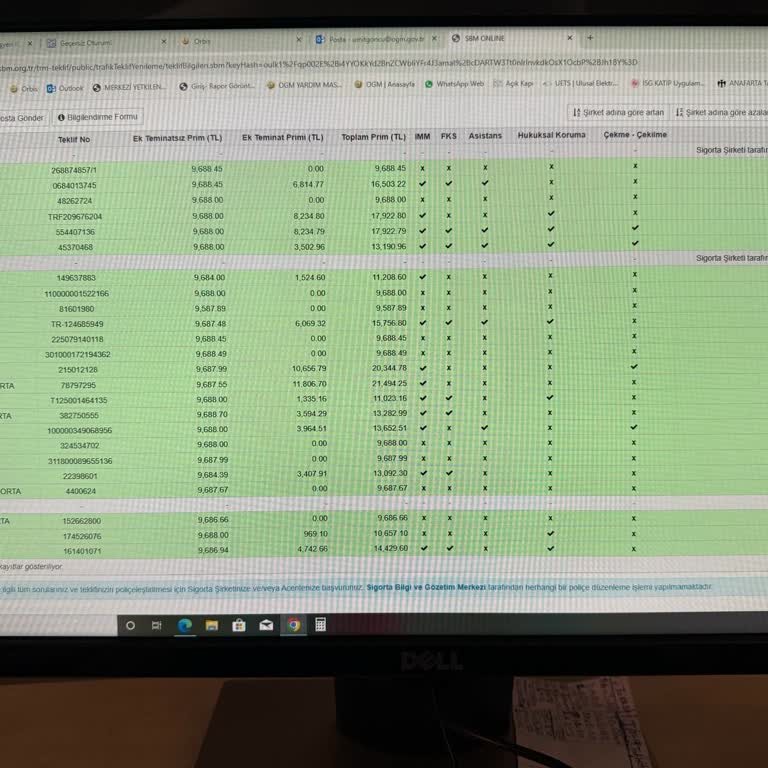Click additional premium value 969.10
768x768 pixels.
coord(315,534)
